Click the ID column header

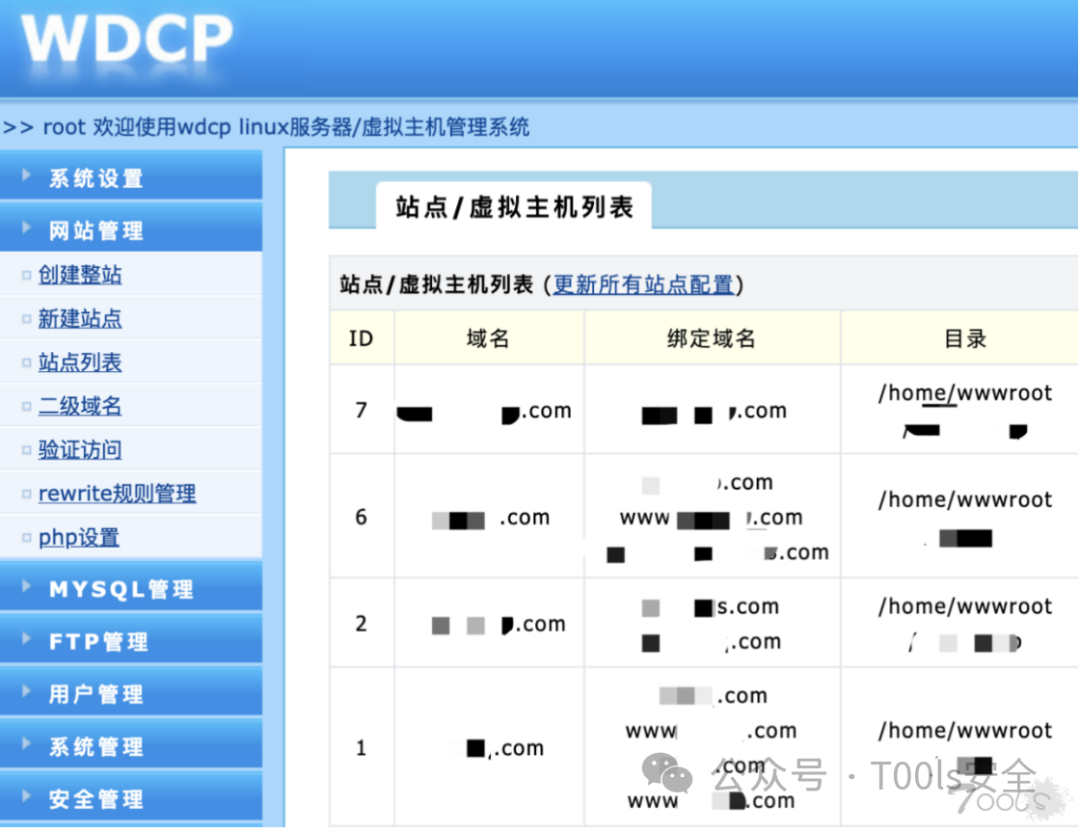[361, 338]
